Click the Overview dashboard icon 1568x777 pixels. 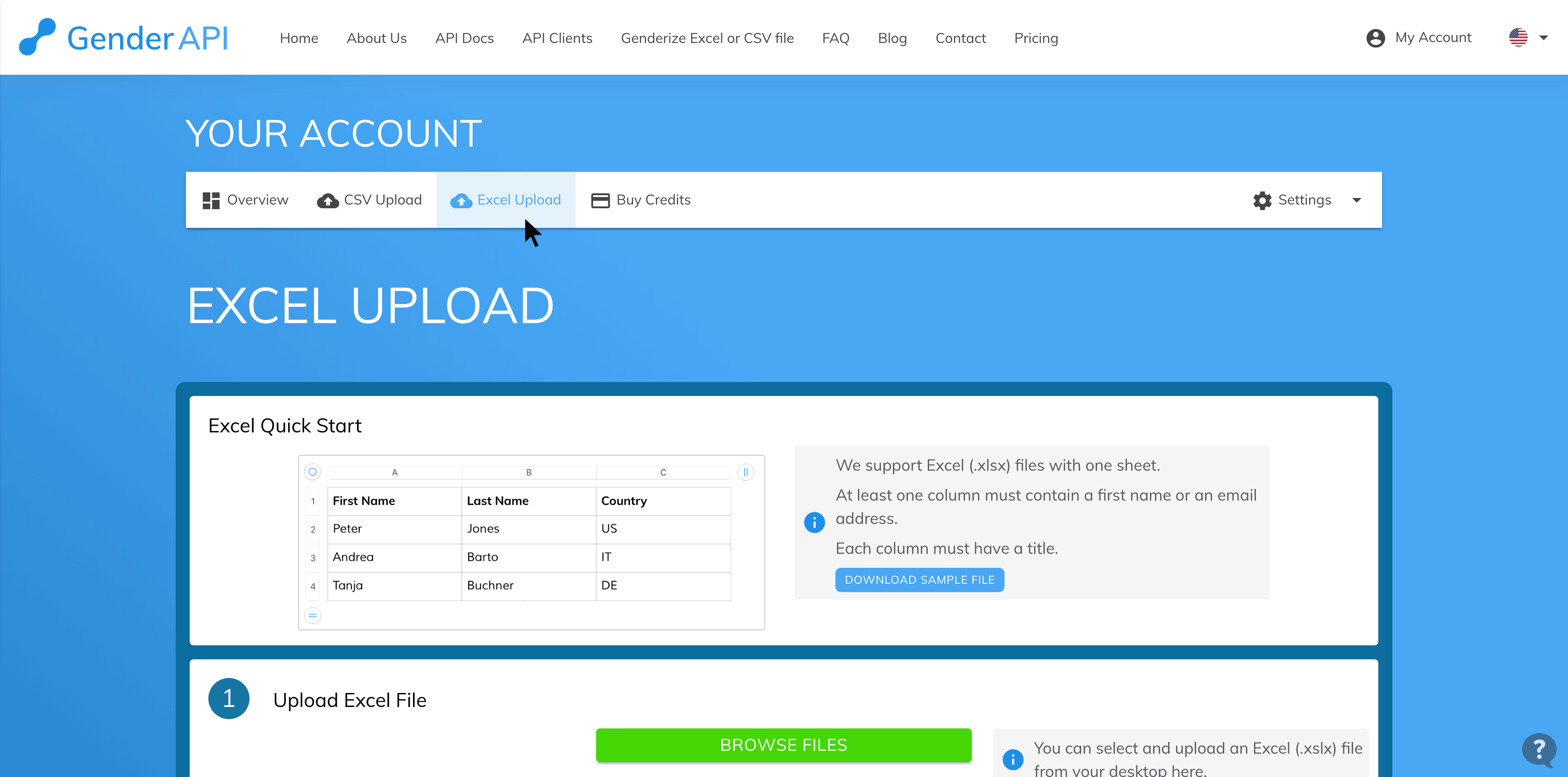[x=211, y=200]
